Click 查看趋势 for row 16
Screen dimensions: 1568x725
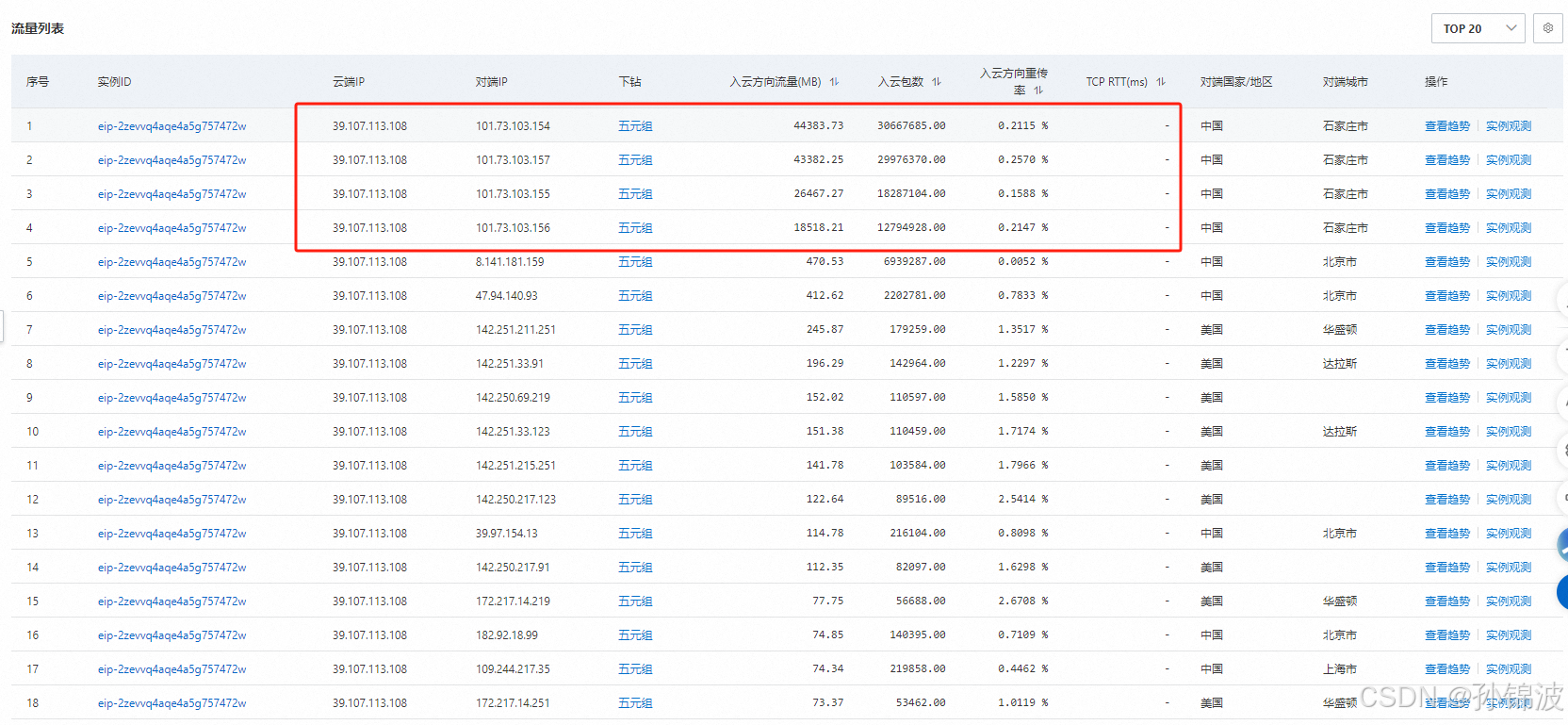click(x=1447, y=635)
